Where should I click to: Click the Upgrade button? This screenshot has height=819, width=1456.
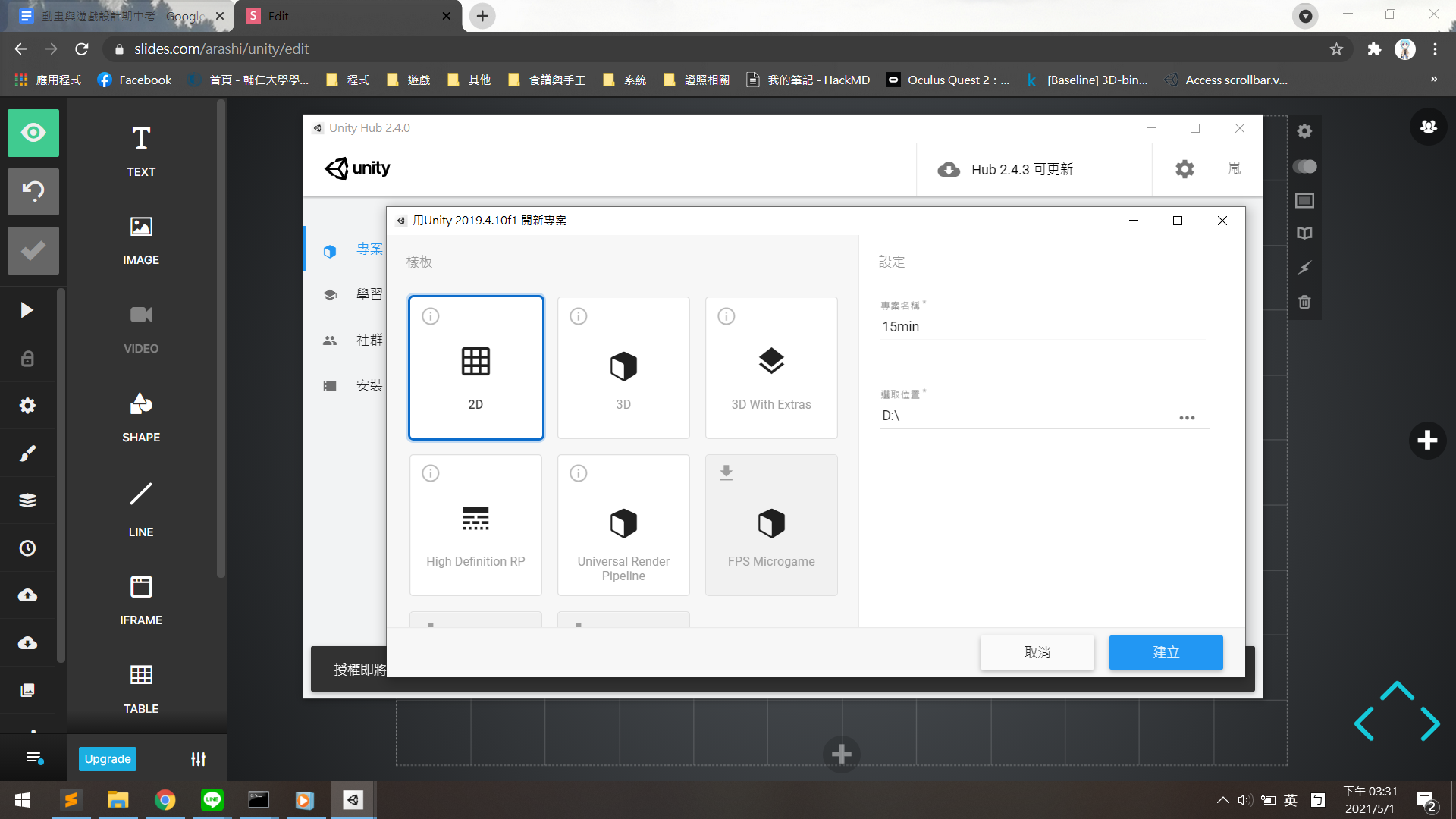point(107,758)
